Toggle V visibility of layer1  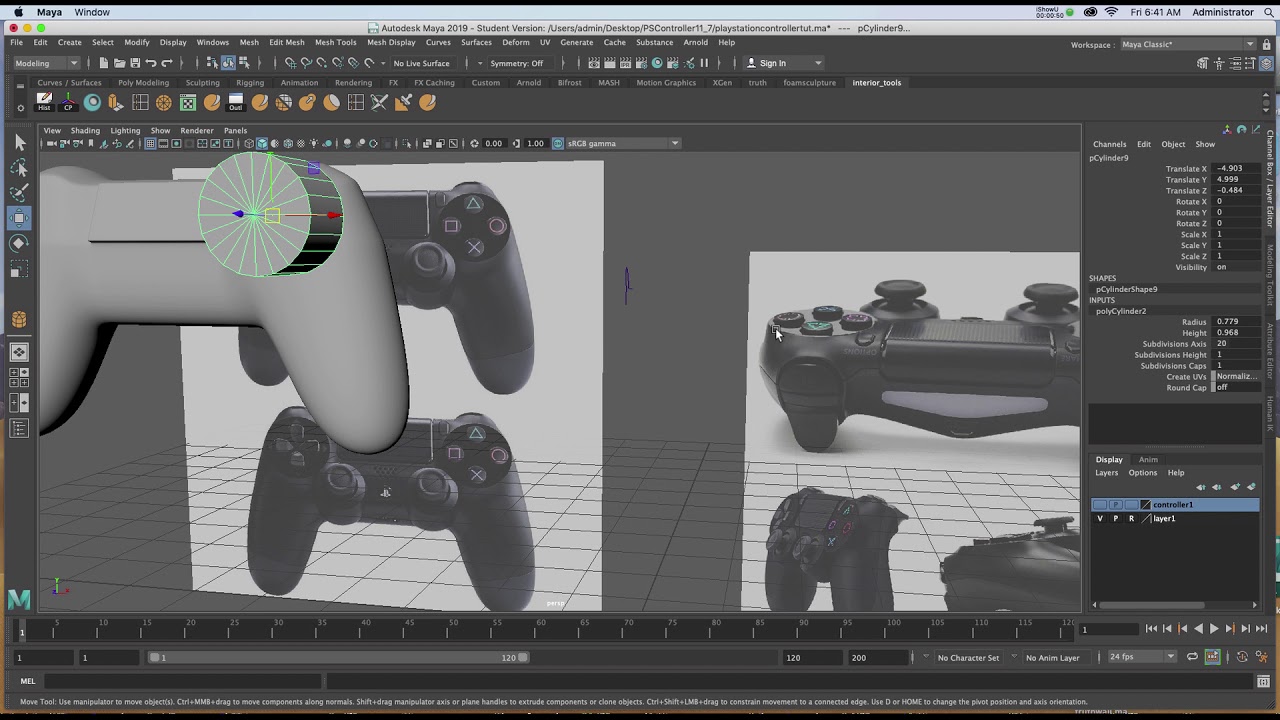[x=1100, y=519]
